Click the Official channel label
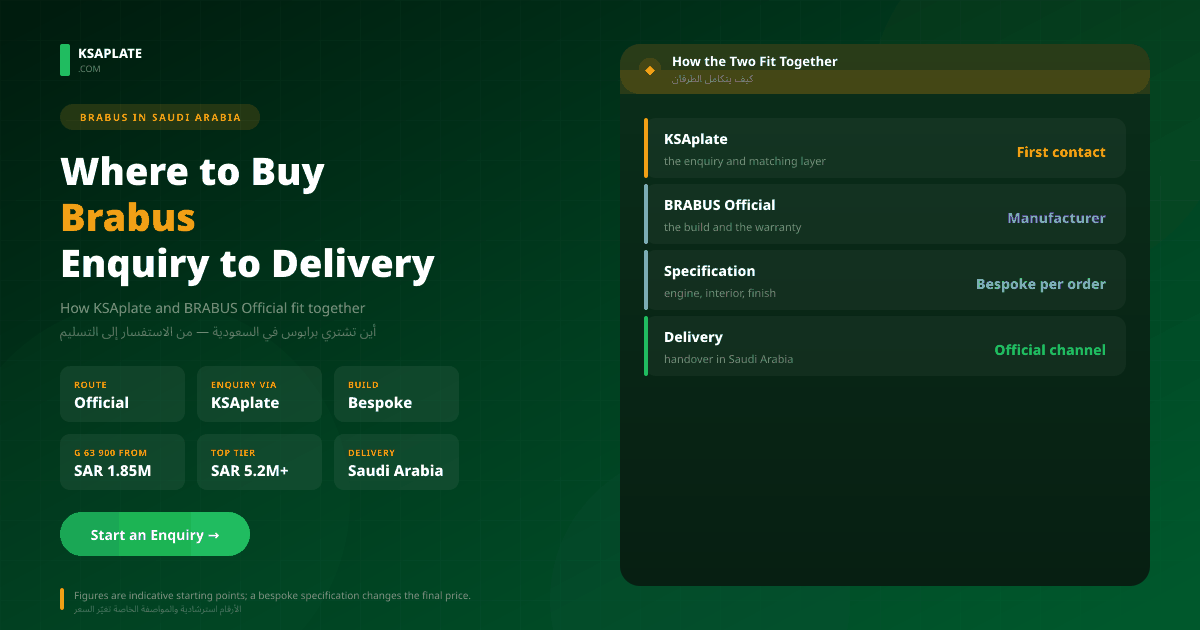The height and width of the screenshot is (630, 1200). coord(1050,350)
